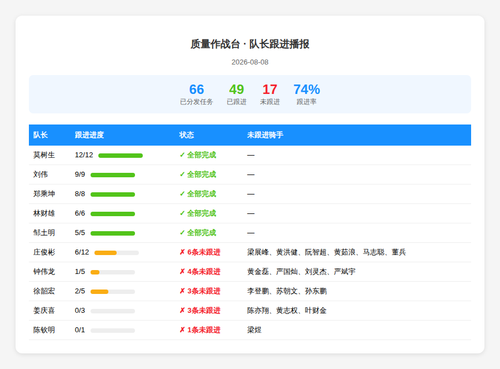Image resolution: width=500 pixels, height=369 pixels.
Task: Click the 9/9 progress value
Action: coord(80,174)
